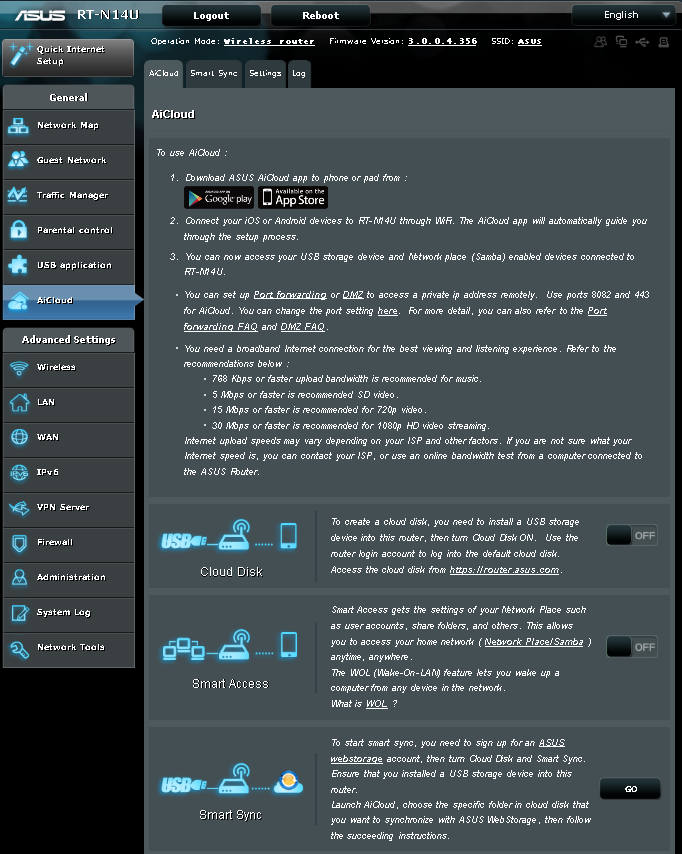682x854 pixels.
Task: Click the Firewall shield icon
Action: click(19, 542)
